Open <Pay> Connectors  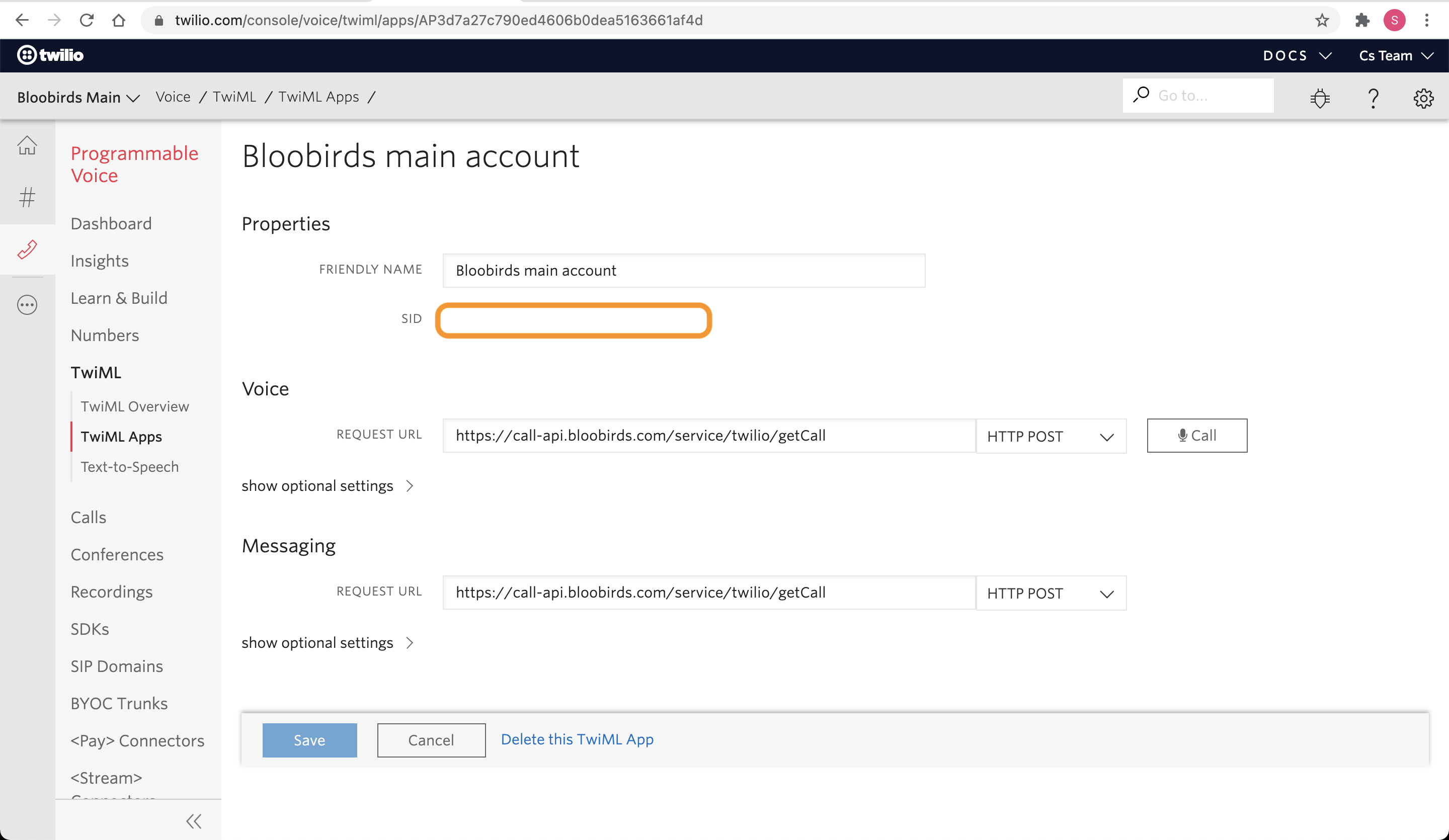click(x=137, y=740)
